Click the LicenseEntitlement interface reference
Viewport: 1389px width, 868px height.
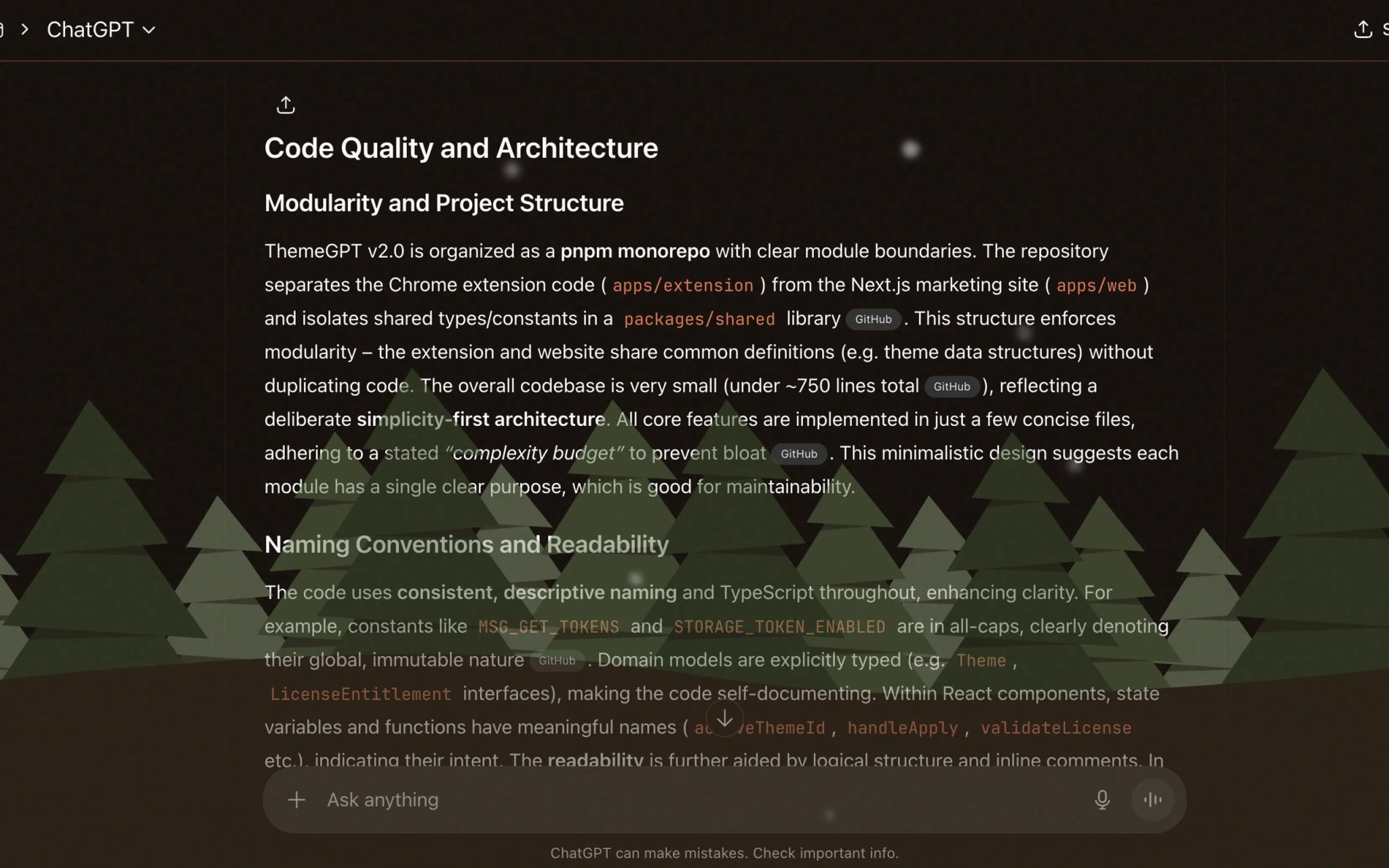pos(360,694)
